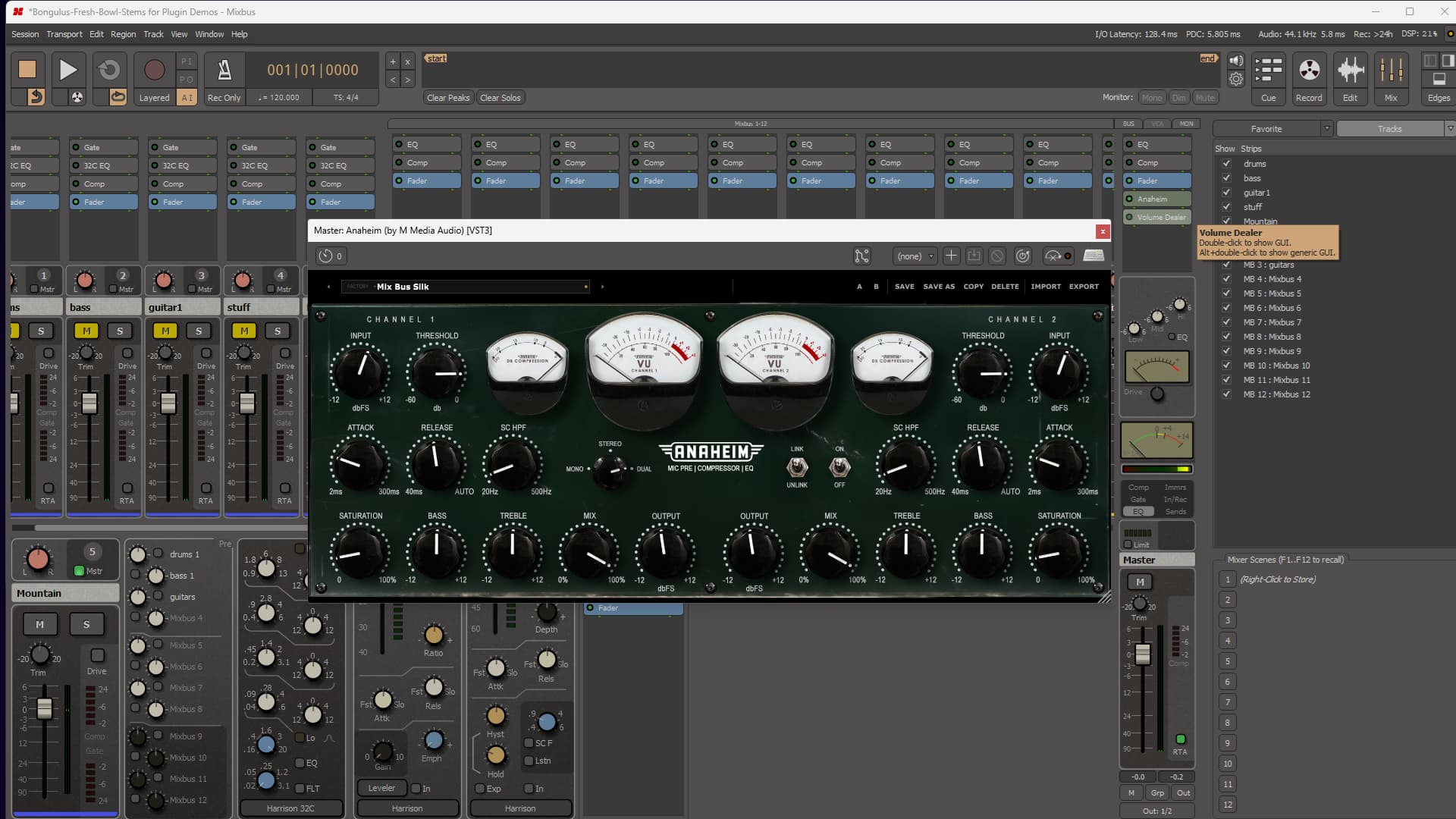
Task: Show the plugin keyboard icon
Action: click(x=1094, y=256)
